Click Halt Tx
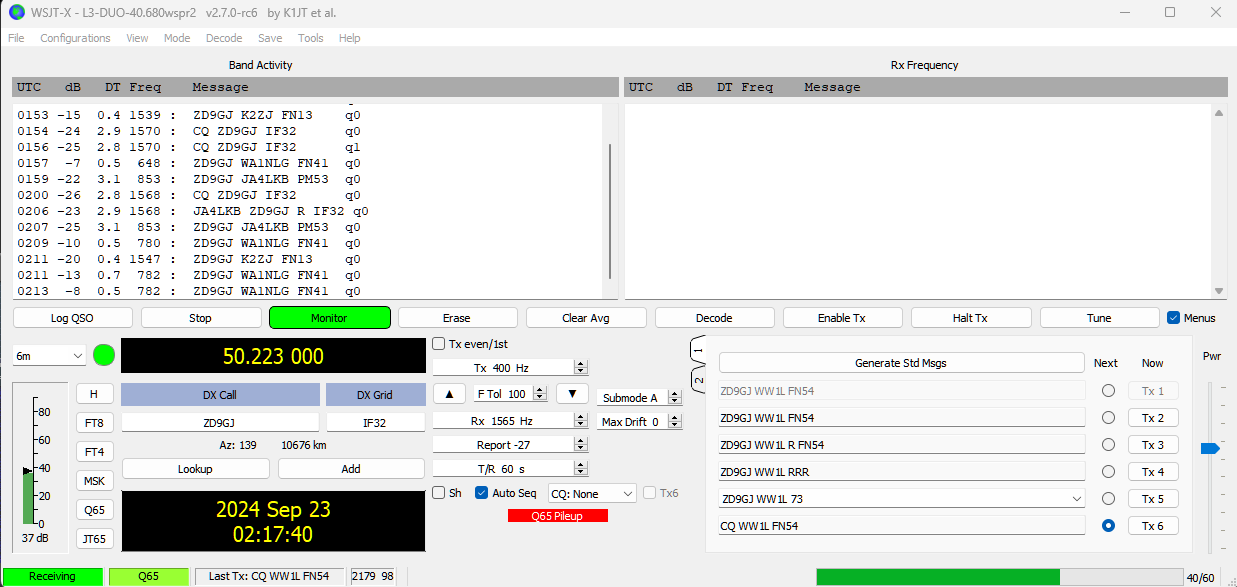 pos(970,318)
